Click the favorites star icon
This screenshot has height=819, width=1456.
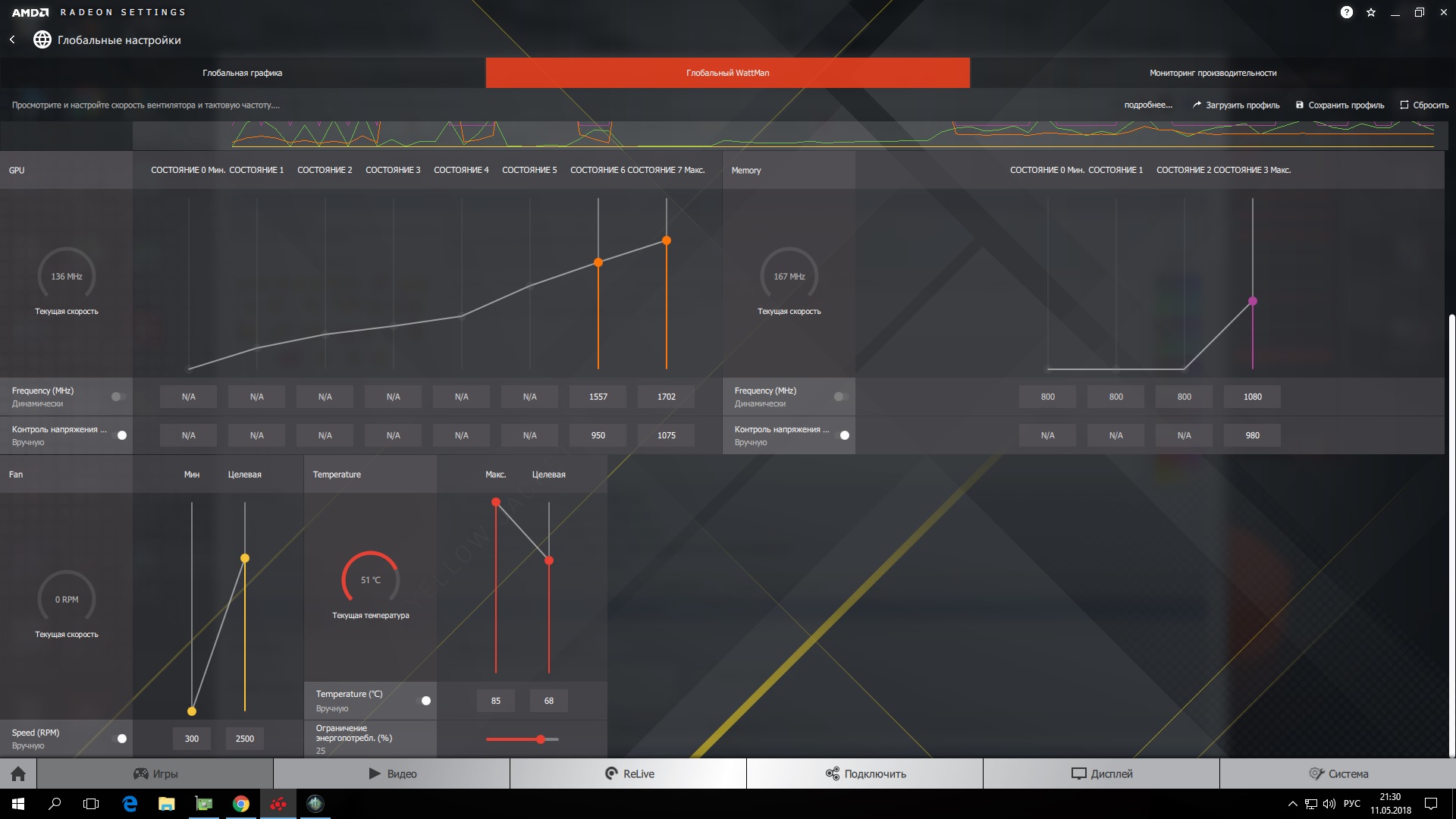[x=1371, y=12]
